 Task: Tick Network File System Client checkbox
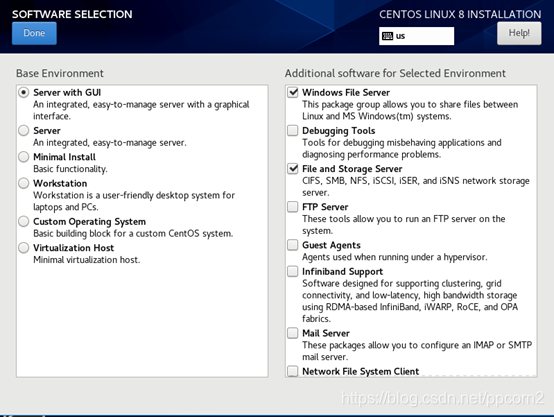click(x=293, y=371)
